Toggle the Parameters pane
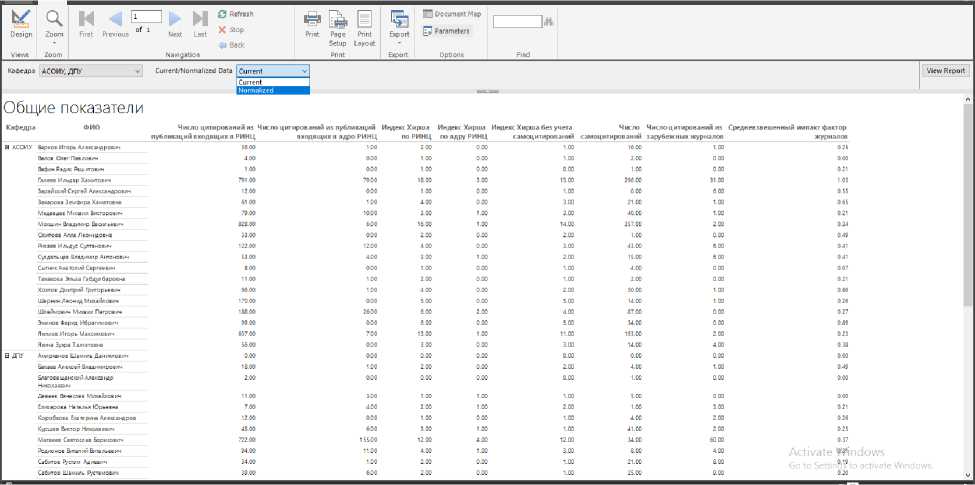The height and width of the screenshot is (485, 975). [446, 31]
